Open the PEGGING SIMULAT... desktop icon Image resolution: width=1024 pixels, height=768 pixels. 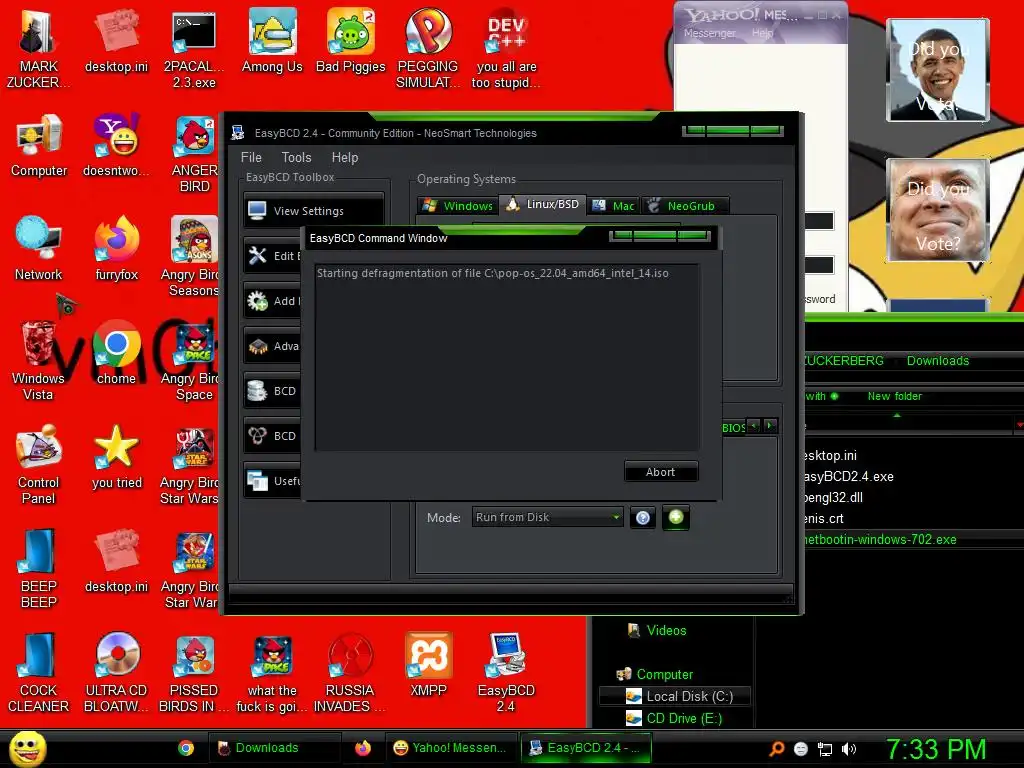[428, 49]
